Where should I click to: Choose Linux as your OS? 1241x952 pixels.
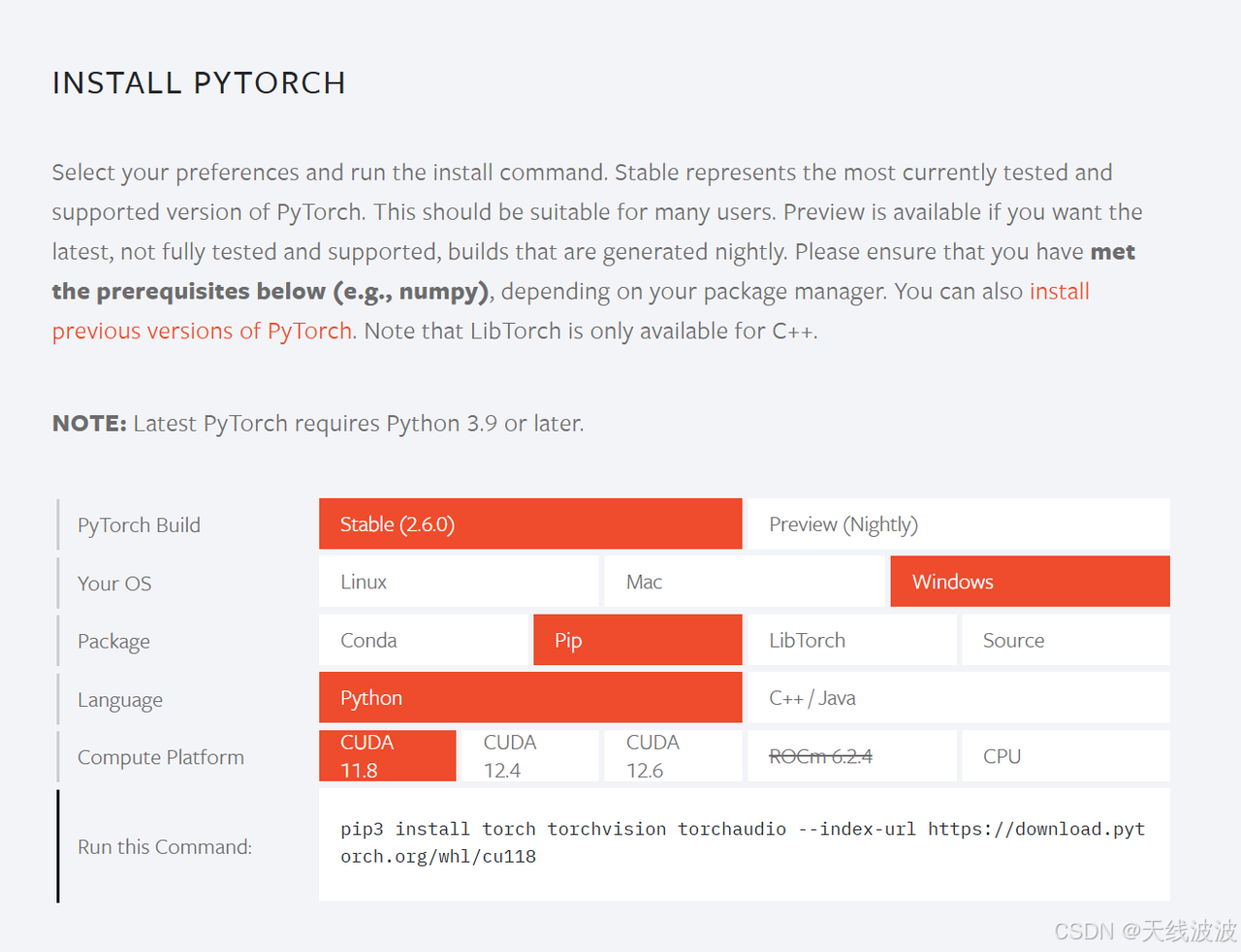coord(459,581)
